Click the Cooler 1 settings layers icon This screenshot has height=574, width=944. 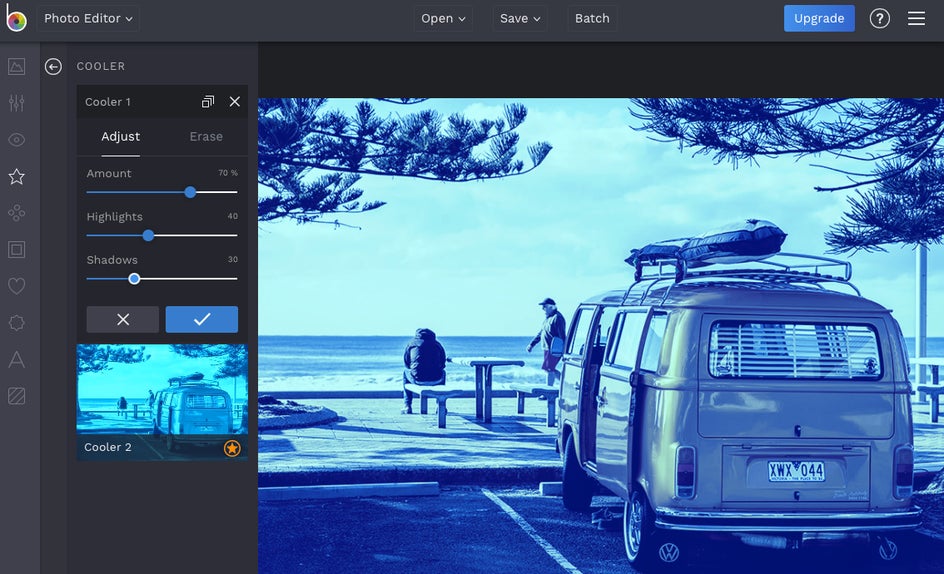pos(207,102)
